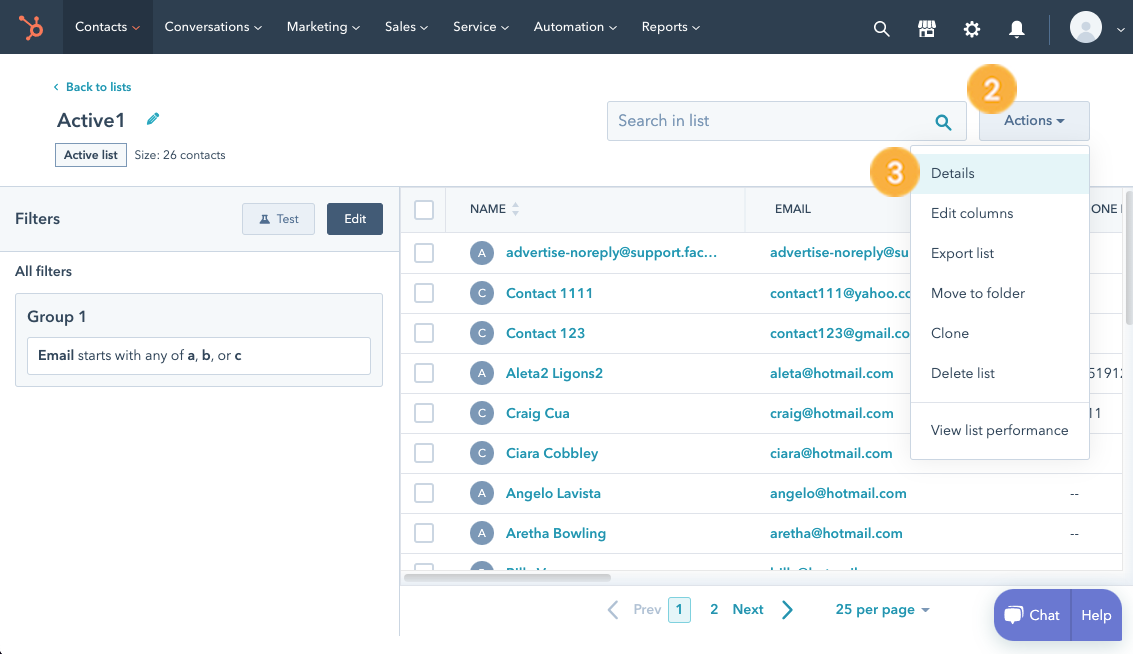Check the Ciara Cobbley row
This screenshot has height=654, width=1133.
coord(424,453)
